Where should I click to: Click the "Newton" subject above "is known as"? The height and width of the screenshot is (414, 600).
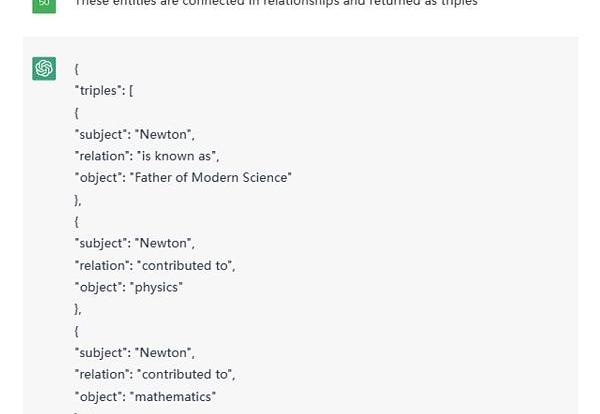pos(166,134)
